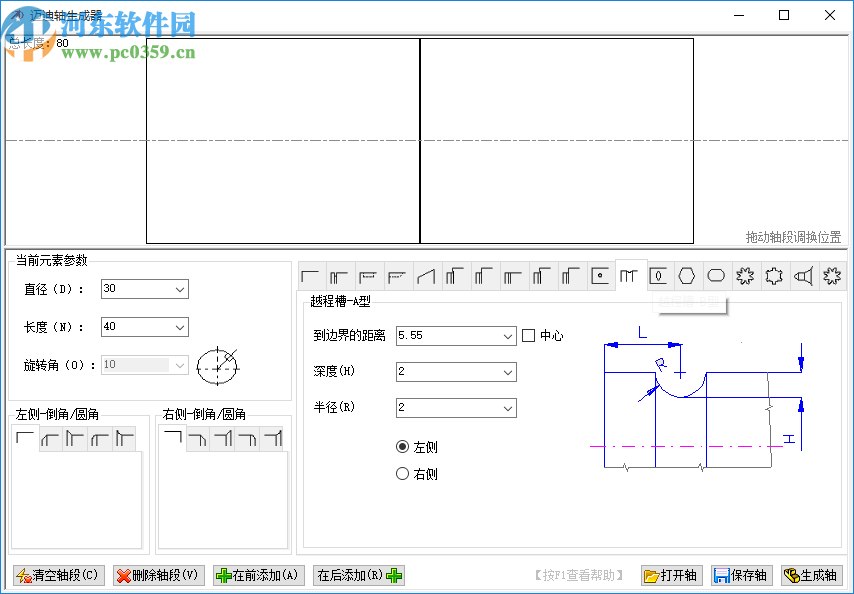Image resolution: width=854 pixels, height=594 pixels.
Task: Click the 旋转角(O) combo box
Action: point(145,365)
